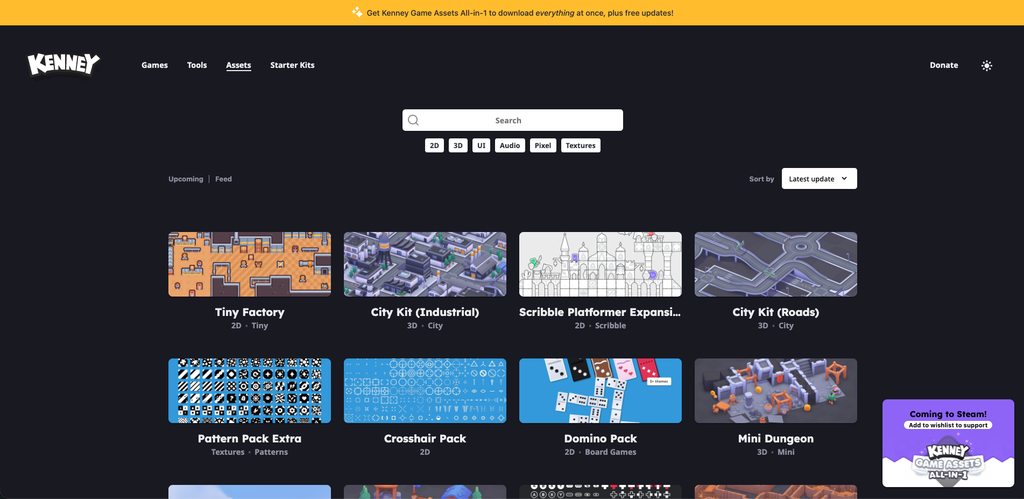Go to the Tools page
Screen dimensions: 1024x499
point(197,65)
